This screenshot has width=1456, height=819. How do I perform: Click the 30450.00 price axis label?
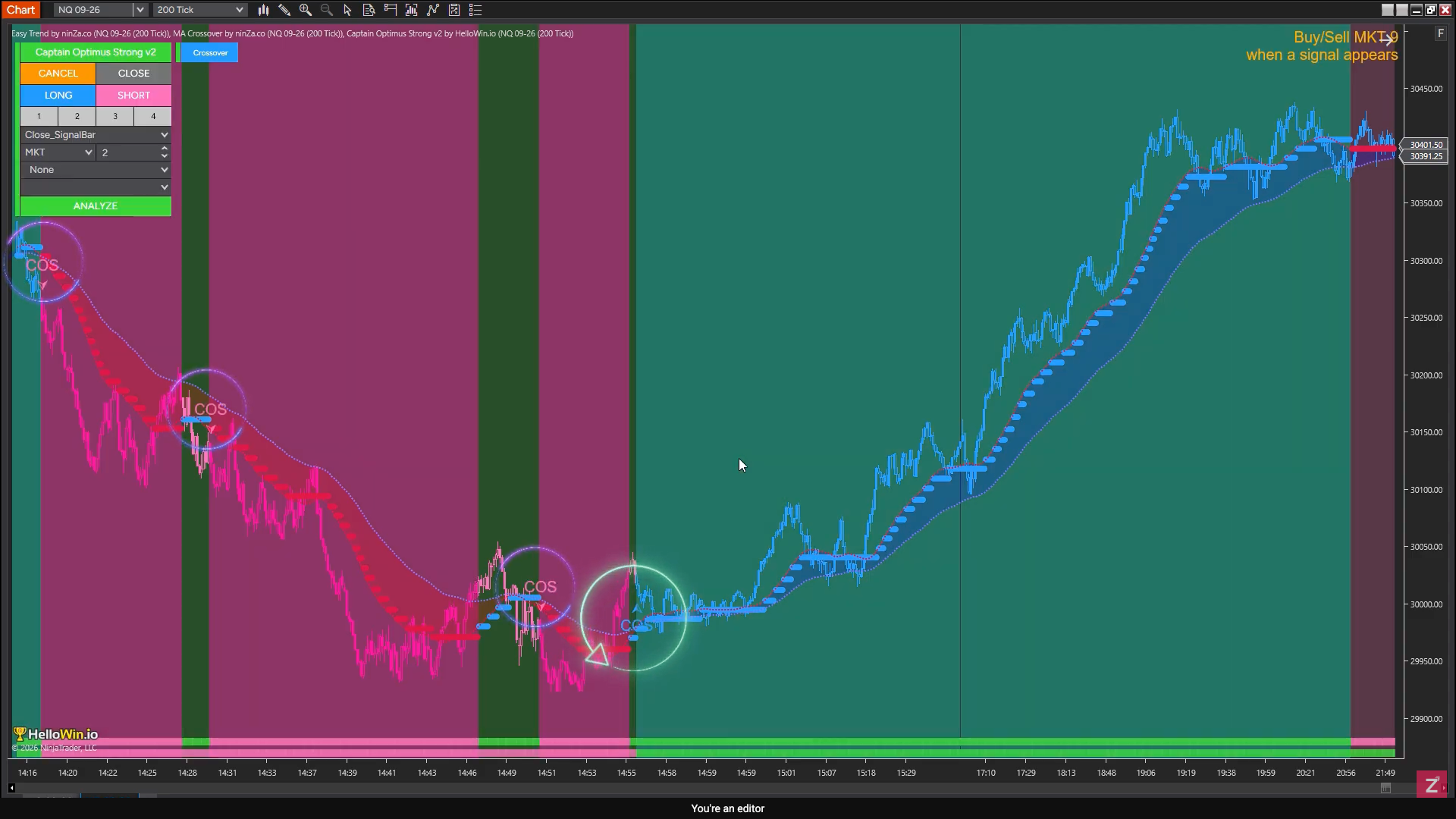coord(1426,89)
